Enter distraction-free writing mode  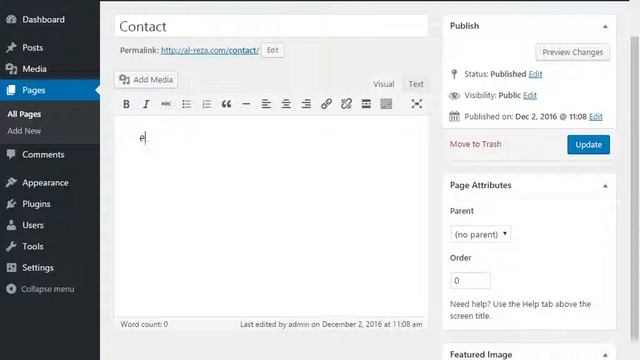[x=416, y=104]
